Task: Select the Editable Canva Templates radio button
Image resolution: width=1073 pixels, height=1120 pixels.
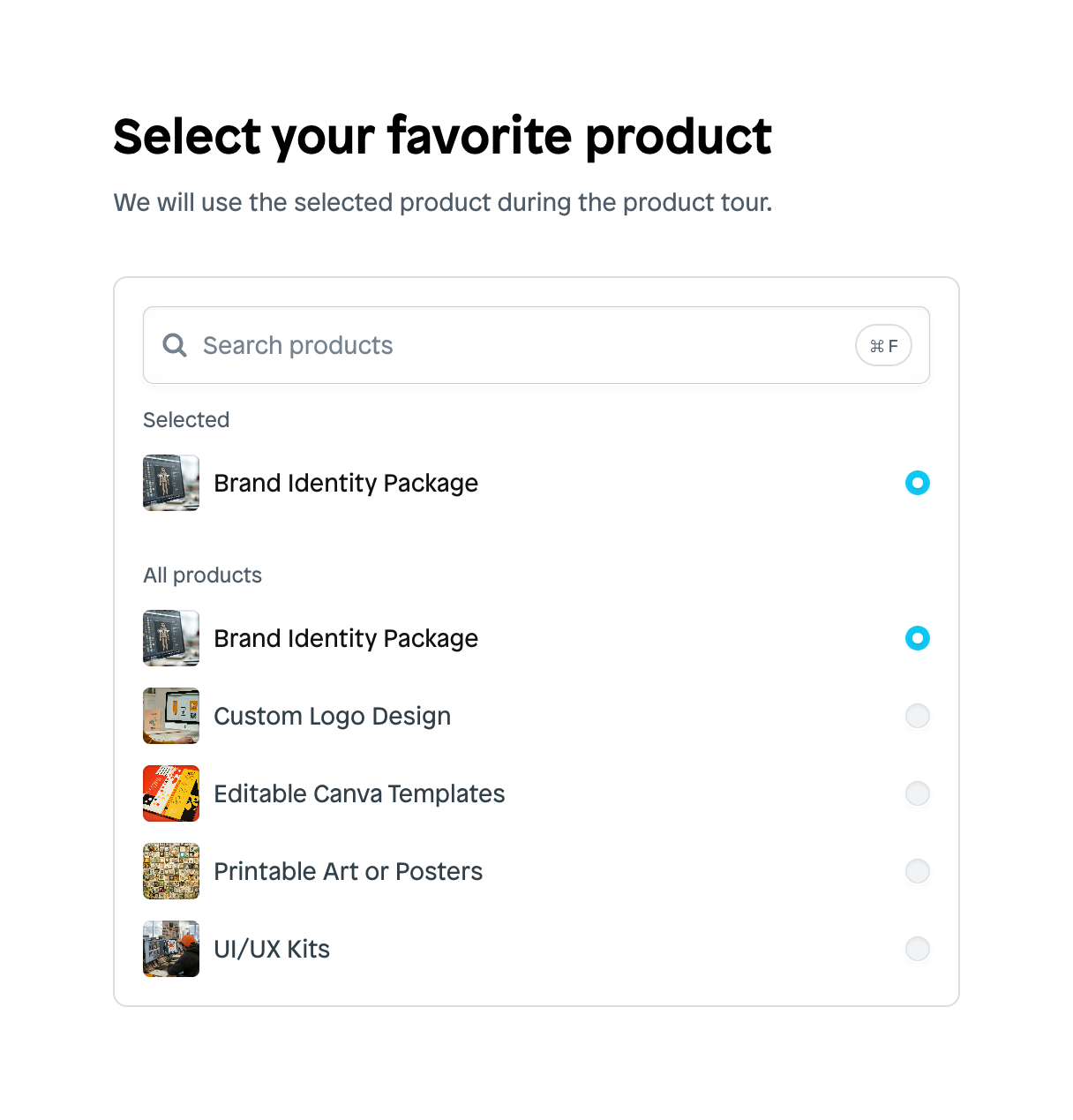Action: point(918,793)
